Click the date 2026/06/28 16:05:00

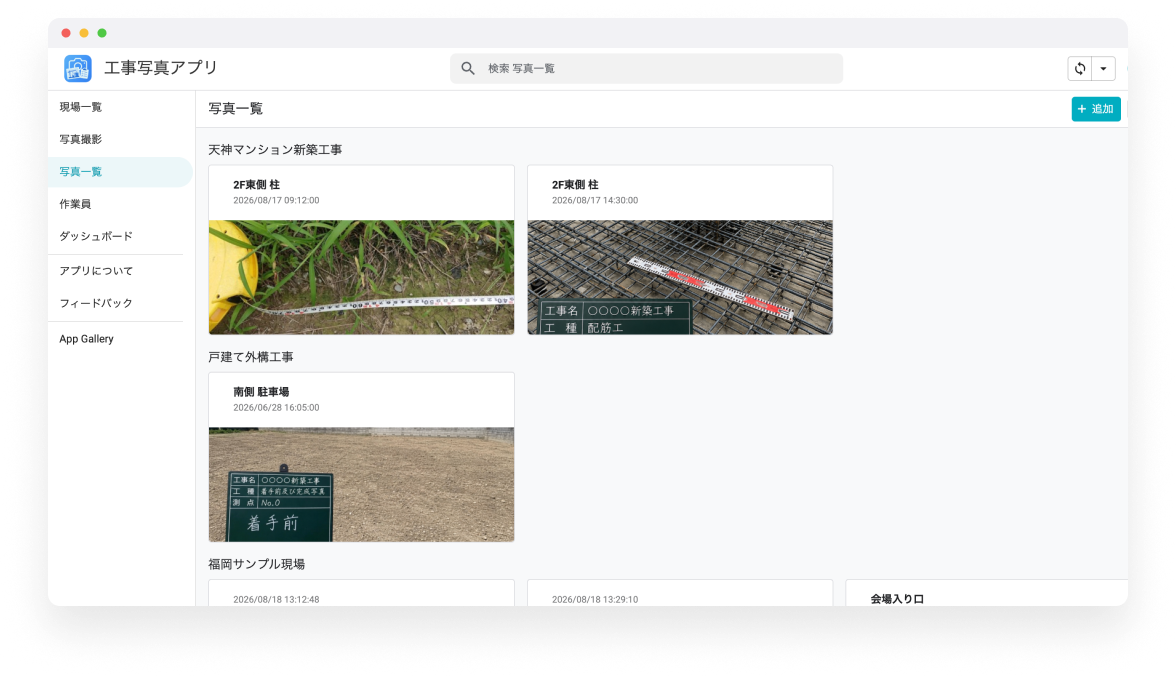[x=276, y=408]
